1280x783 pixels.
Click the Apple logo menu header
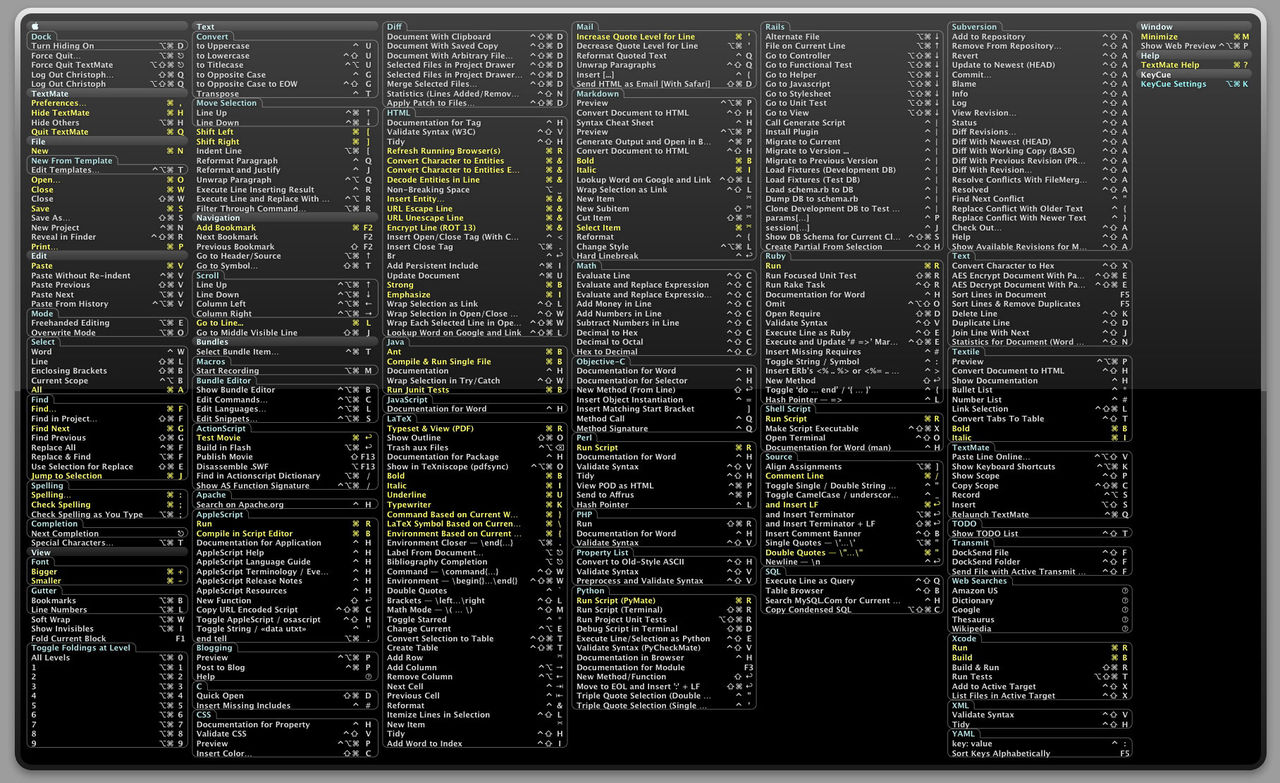(35, 27)
